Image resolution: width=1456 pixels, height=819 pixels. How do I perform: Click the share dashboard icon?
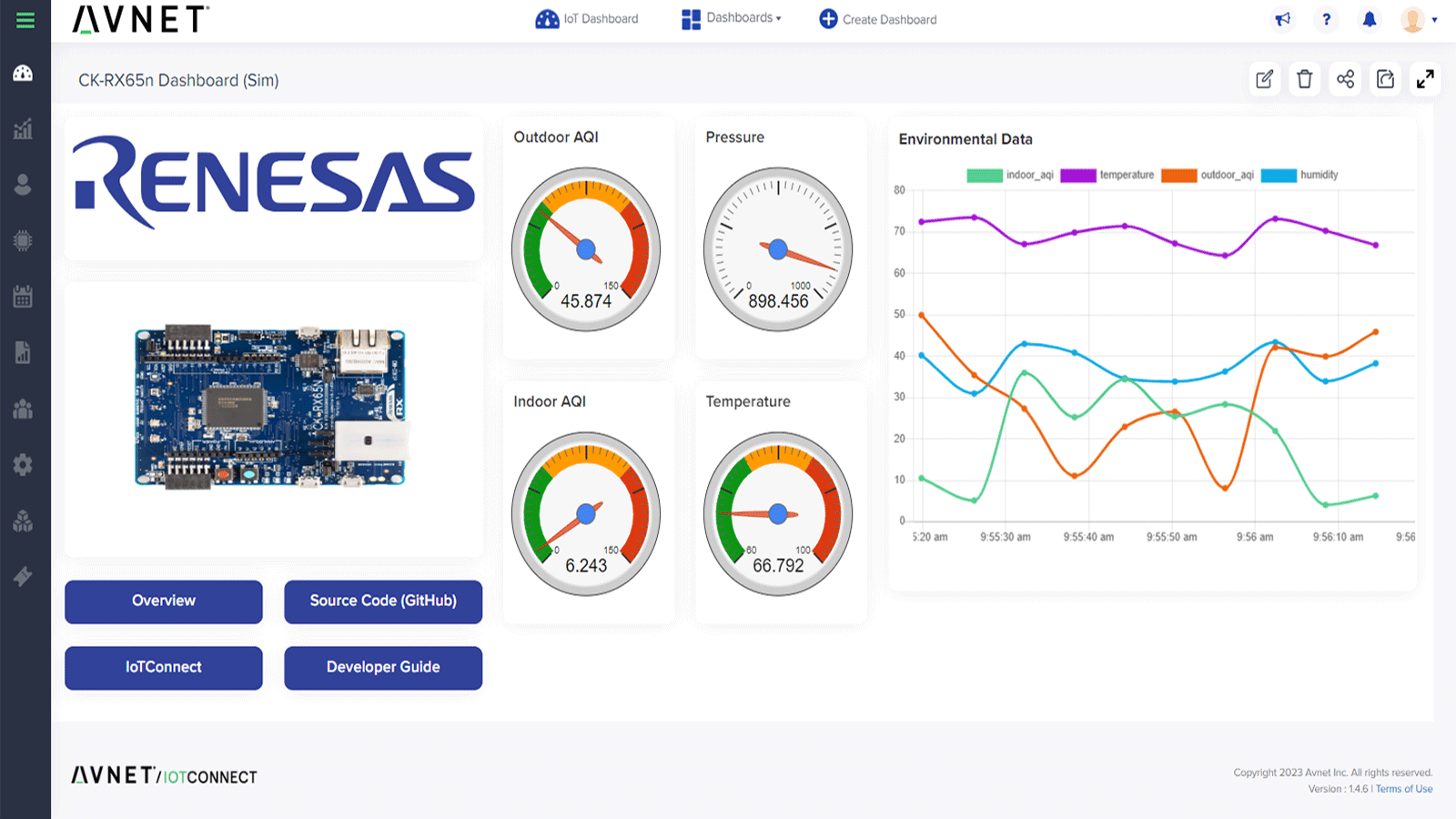1345,79
